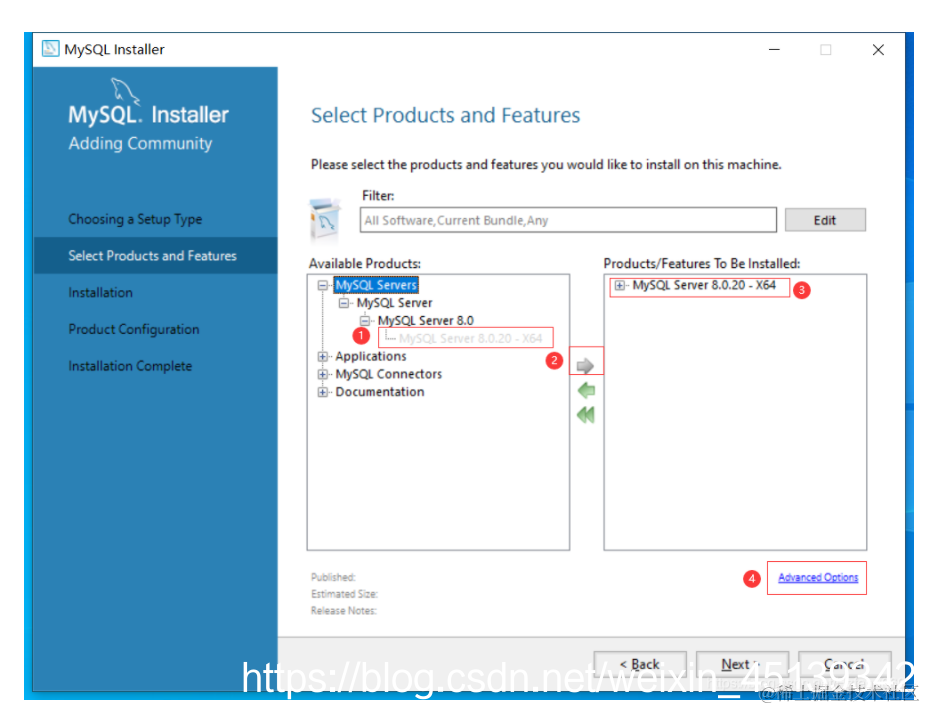This screenshot has height=710, width=926.
Task: Select MySQL Servers in Available Products
Action: pyautogui.click(x=376, y=285)
